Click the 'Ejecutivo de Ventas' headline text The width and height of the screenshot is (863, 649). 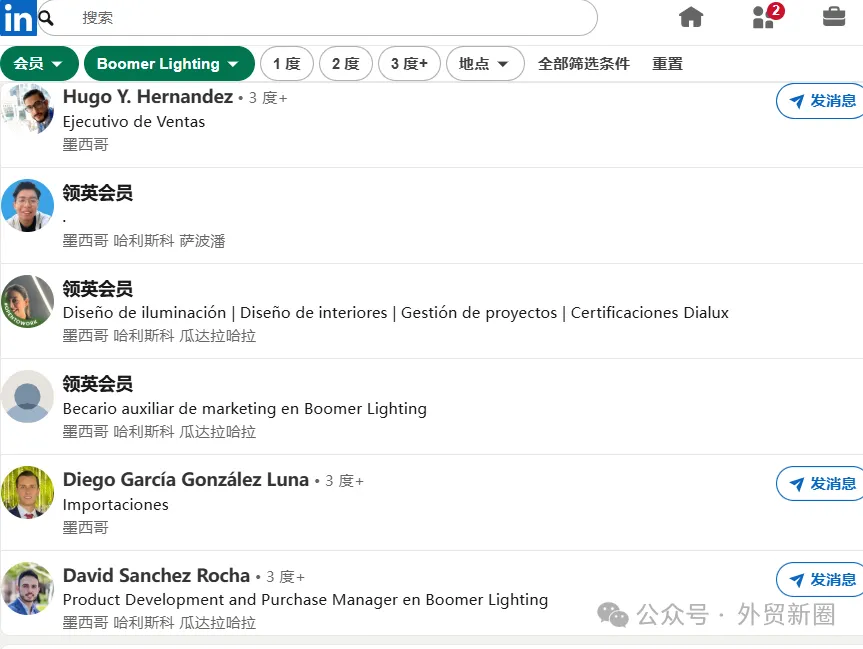[x=134, y=122]
